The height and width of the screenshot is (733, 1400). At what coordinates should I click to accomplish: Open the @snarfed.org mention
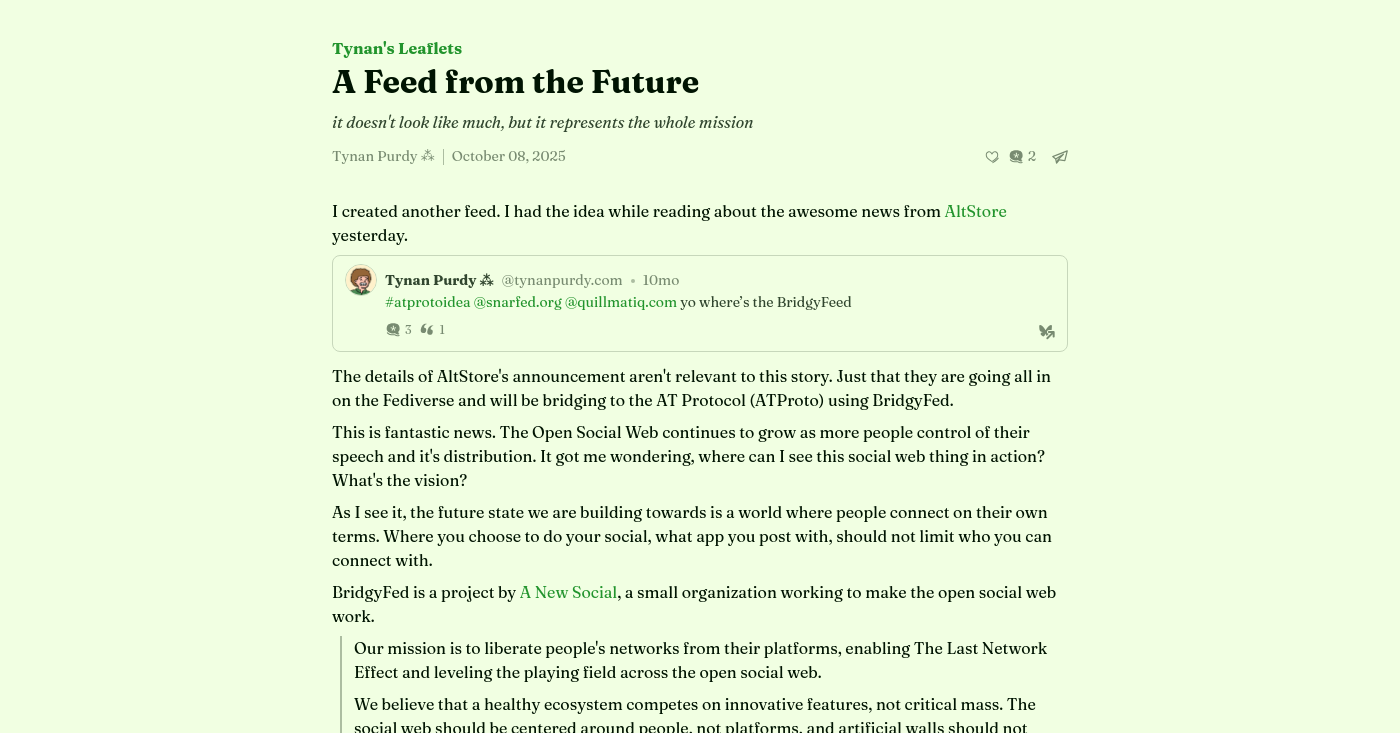coord(518,302)
